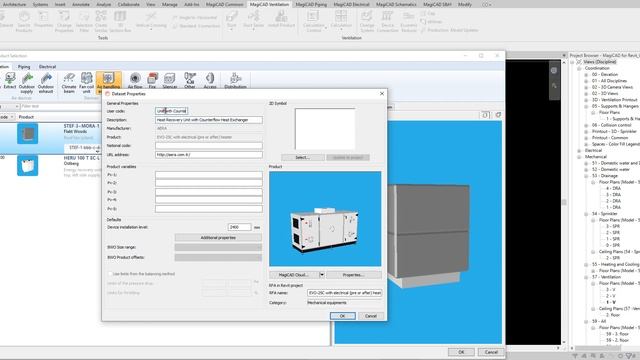The width and height of the screenshot is (640, 360).
Task: Click the MagiCAD Cloud... button
Action: coord(293,275)
